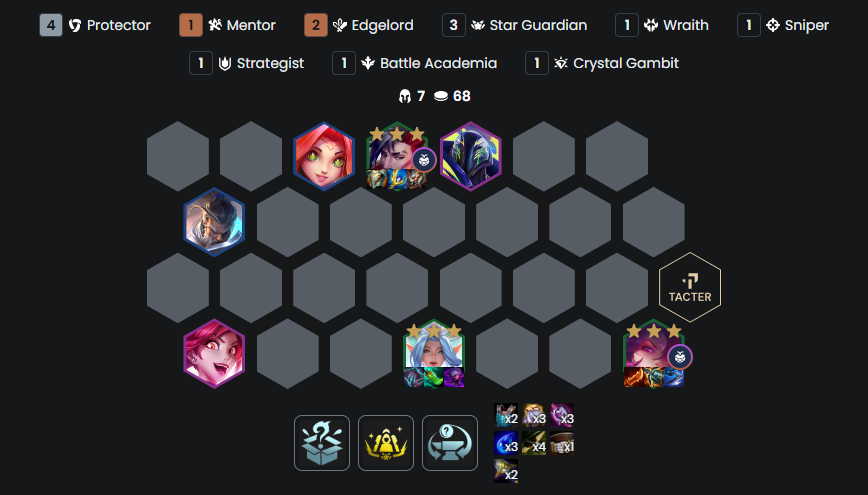Click the Star Guardian trait label
This screenshot has height=495, width=868.
click(538, 25)
